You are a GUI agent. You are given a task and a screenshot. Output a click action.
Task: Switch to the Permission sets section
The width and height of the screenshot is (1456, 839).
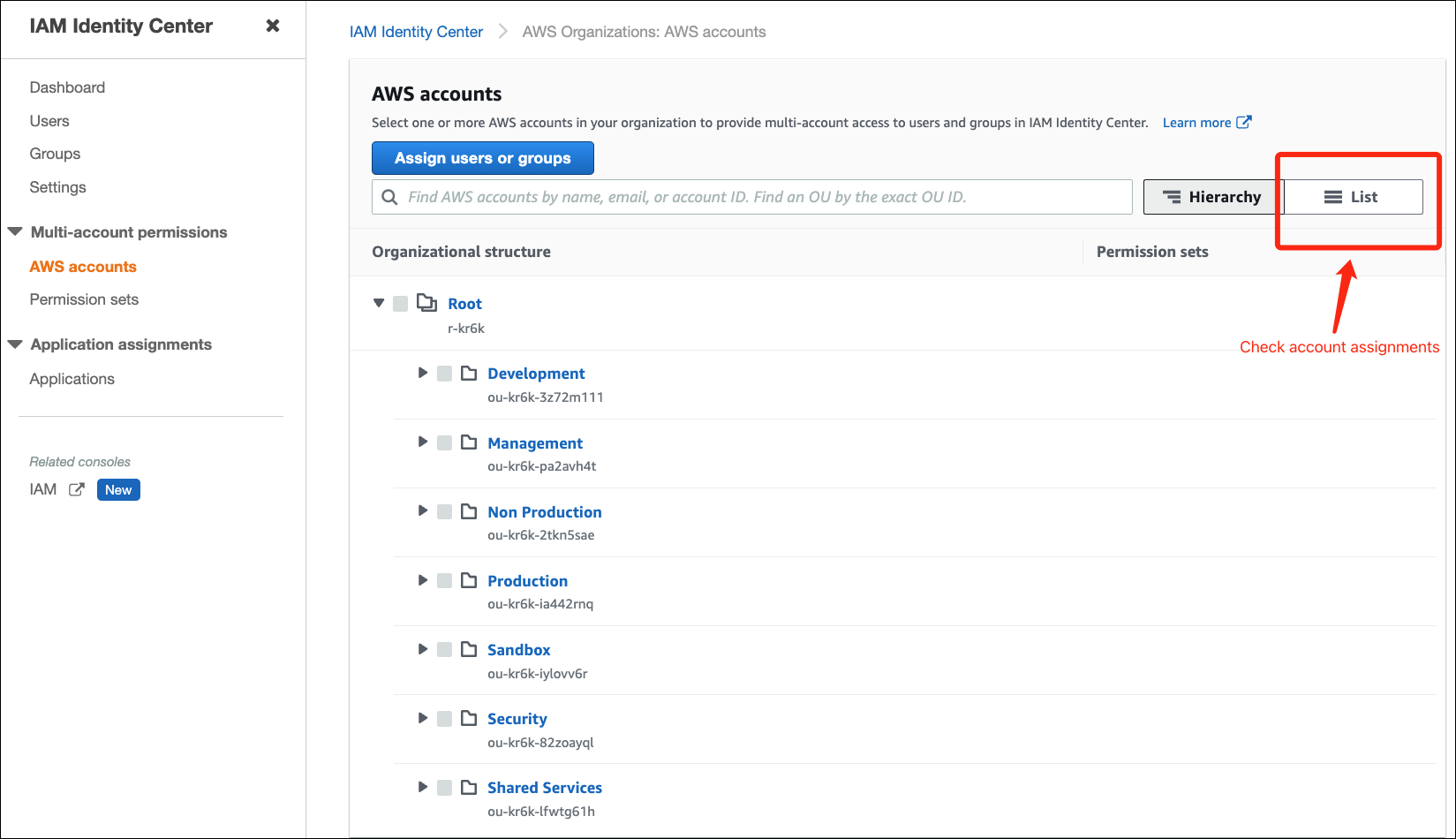[83, 299]
